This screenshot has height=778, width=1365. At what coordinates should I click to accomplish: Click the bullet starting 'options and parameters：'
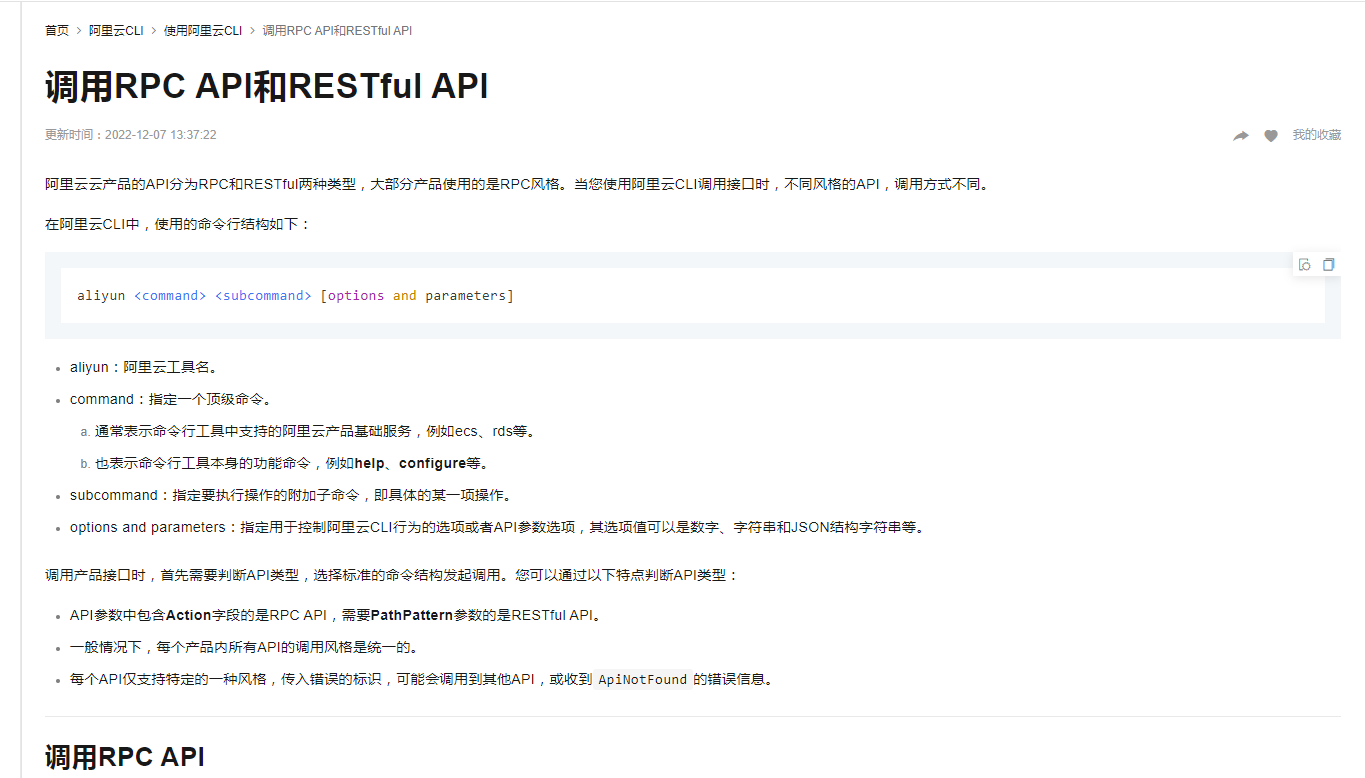point(497,528)
